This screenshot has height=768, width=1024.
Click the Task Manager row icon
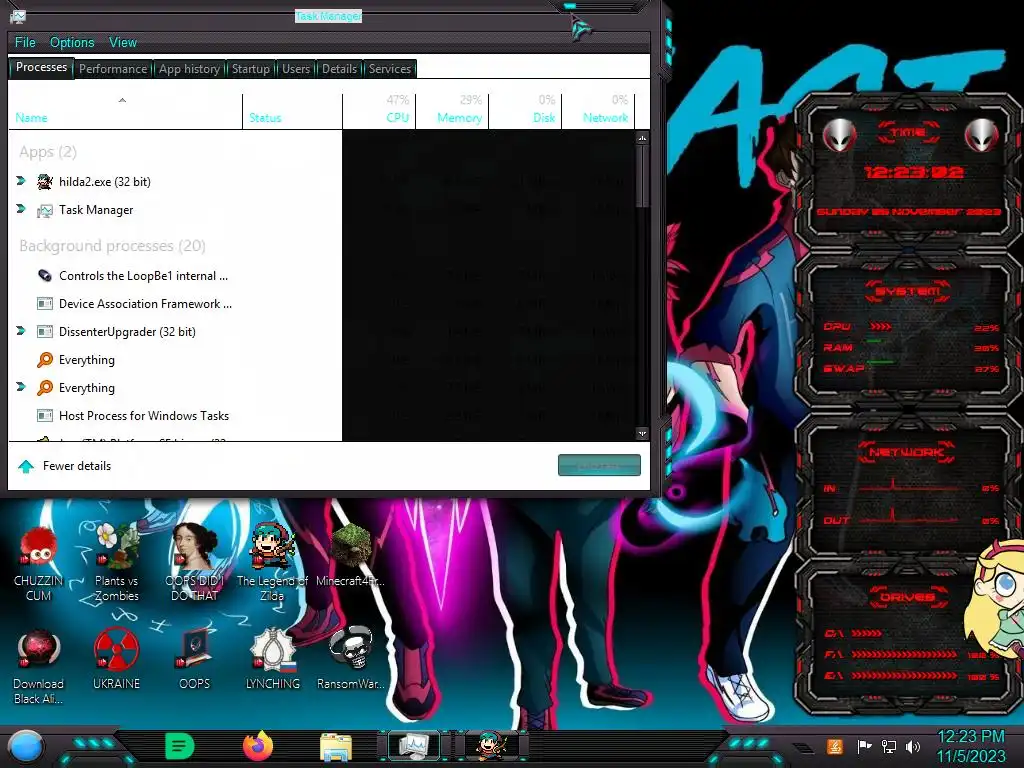[44, 210]
